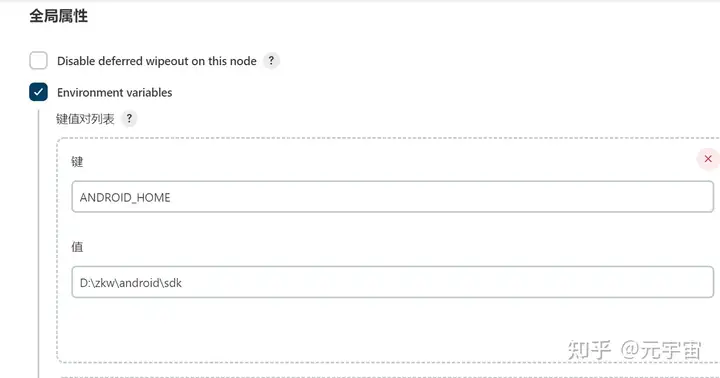Screen dimensions: 720x378
Task: Enable Disable deferred wipeout on this node checkbox
Action: [x=38, y=61]
